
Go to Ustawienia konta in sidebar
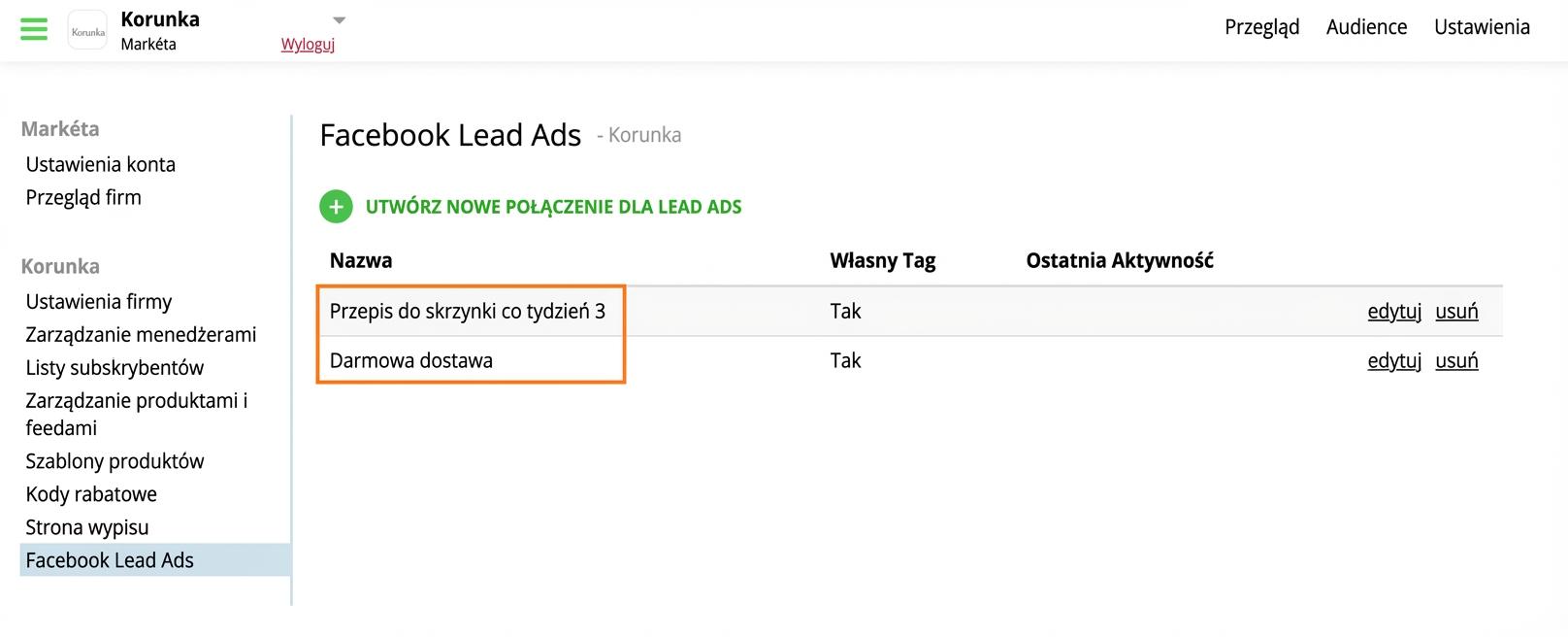pyautogui.click(x=101, y=164)
